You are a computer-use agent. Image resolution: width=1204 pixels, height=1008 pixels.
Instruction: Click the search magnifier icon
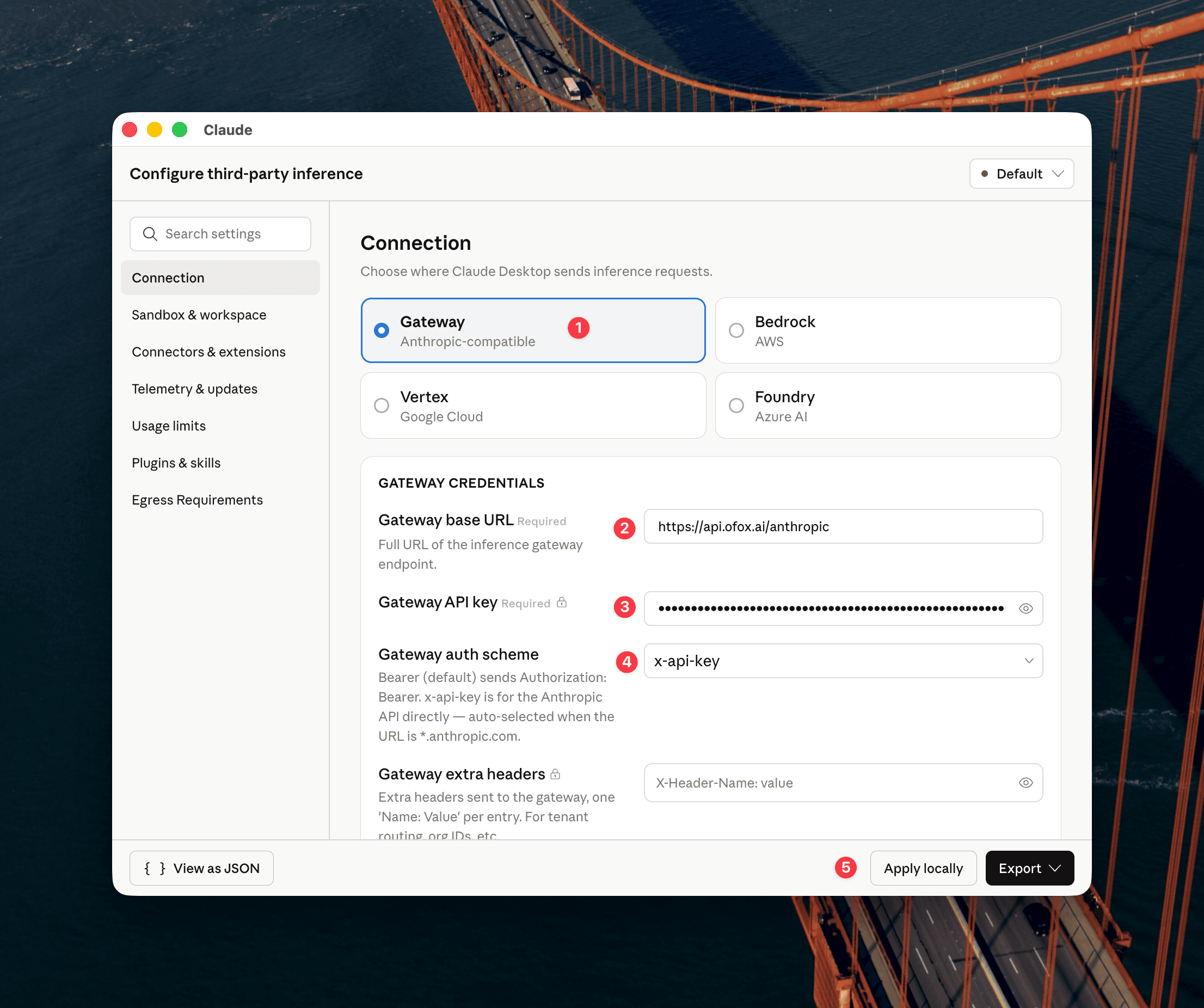click(x=150, y=234)
